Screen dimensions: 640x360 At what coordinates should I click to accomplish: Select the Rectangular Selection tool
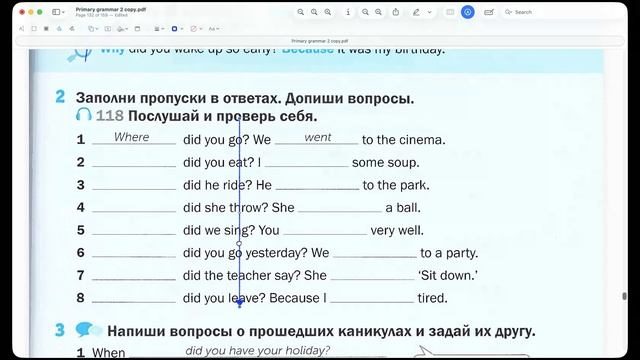click(x=34, y=29)
